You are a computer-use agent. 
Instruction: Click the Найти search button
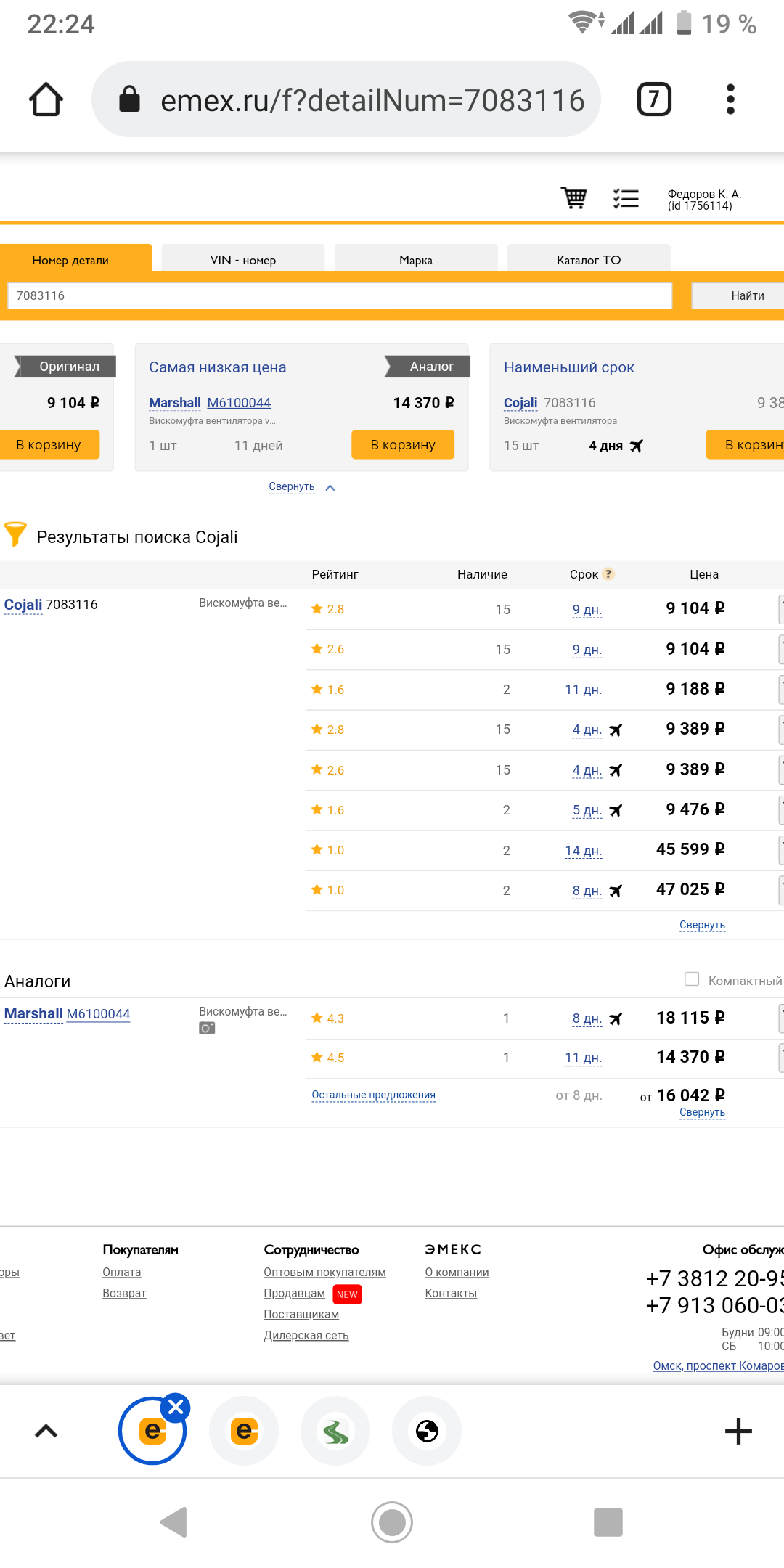click(739, 295)
